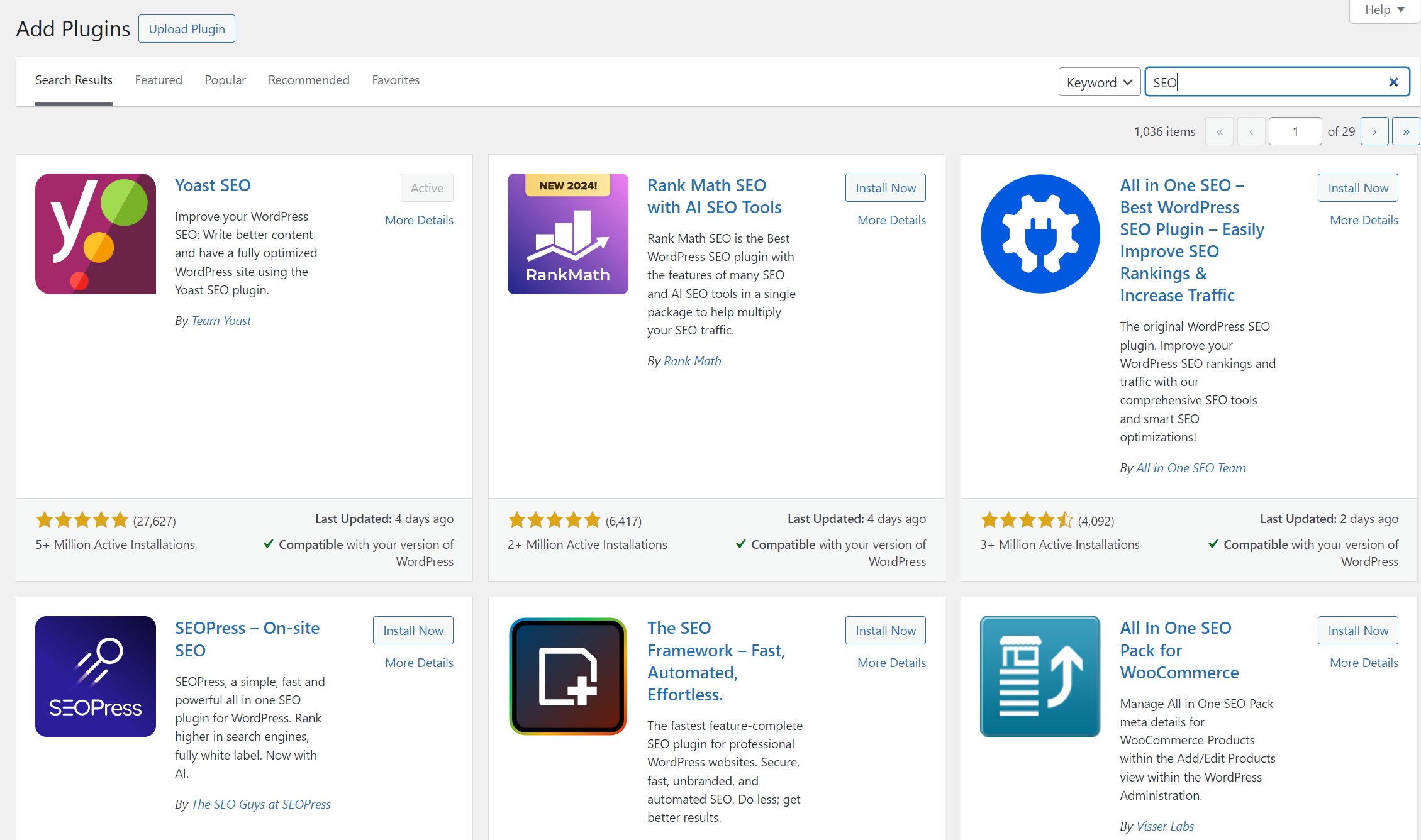Go to next page of results

[1374, 131]
